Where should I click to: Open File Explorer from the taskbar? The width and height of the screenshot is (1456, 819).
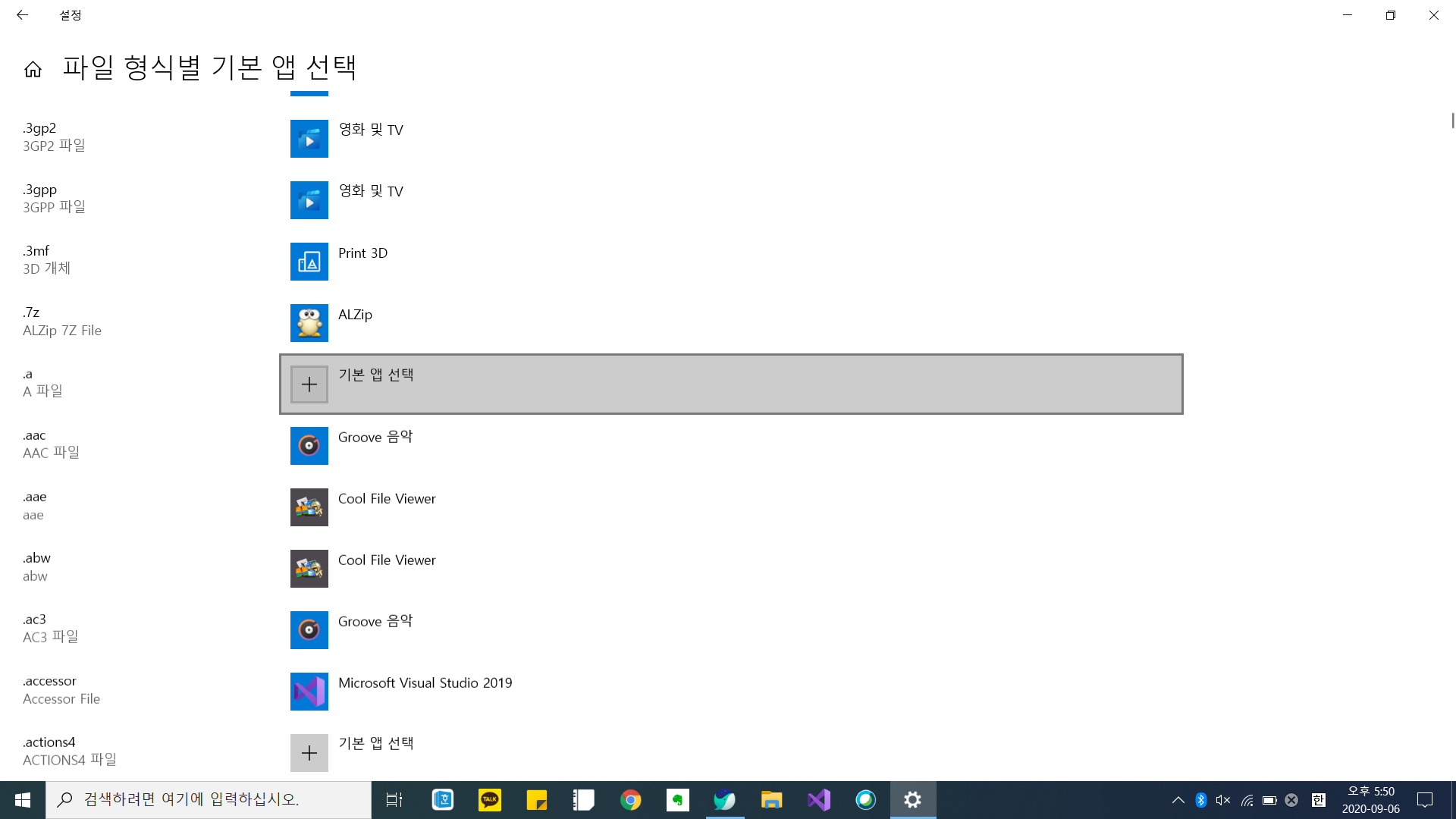coord(771,799)
